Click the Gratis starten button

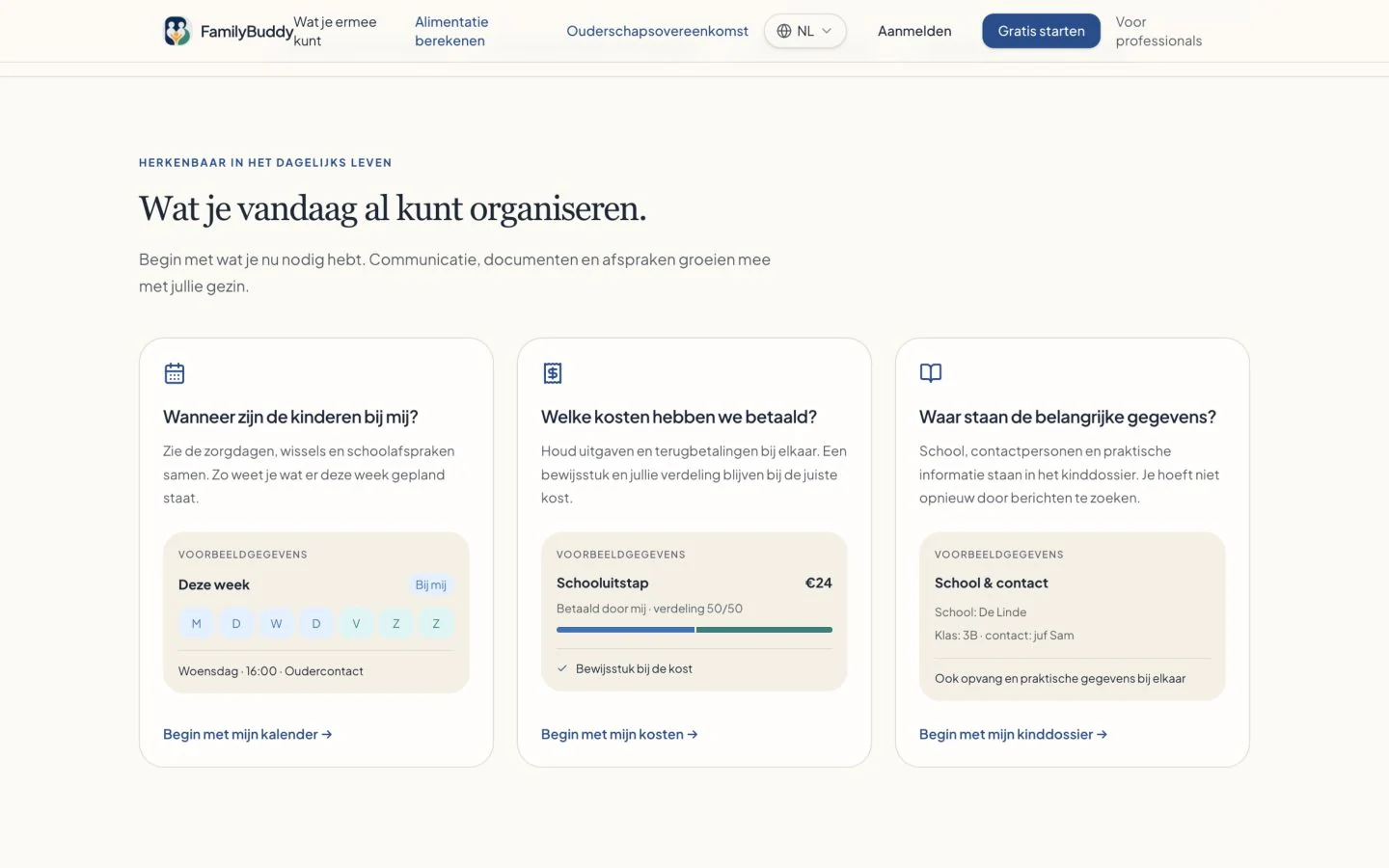tap(1042, 31)
